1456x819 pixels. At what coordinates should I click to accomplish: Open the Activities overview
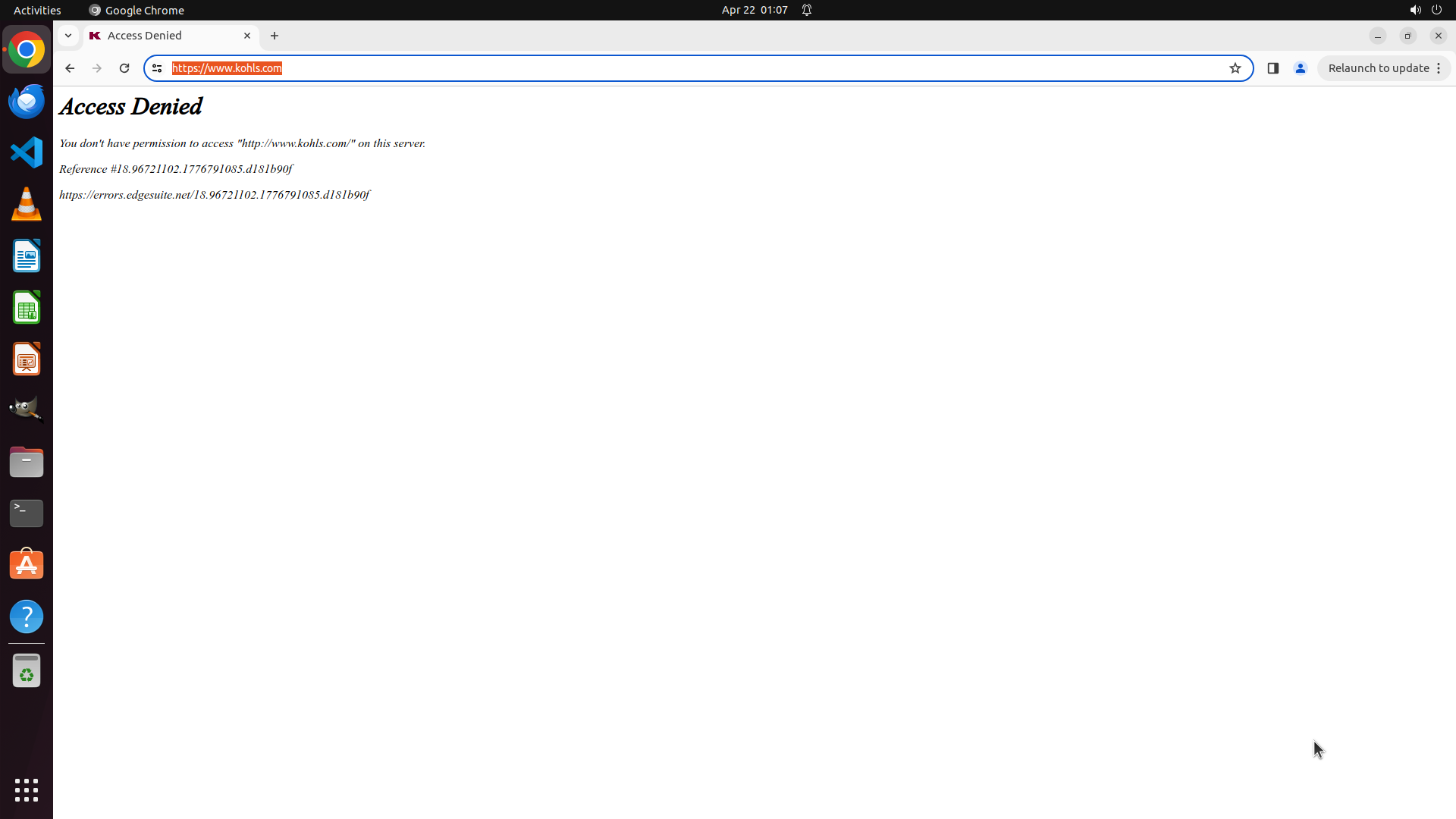pyautogui.click(x=37, y=10)
